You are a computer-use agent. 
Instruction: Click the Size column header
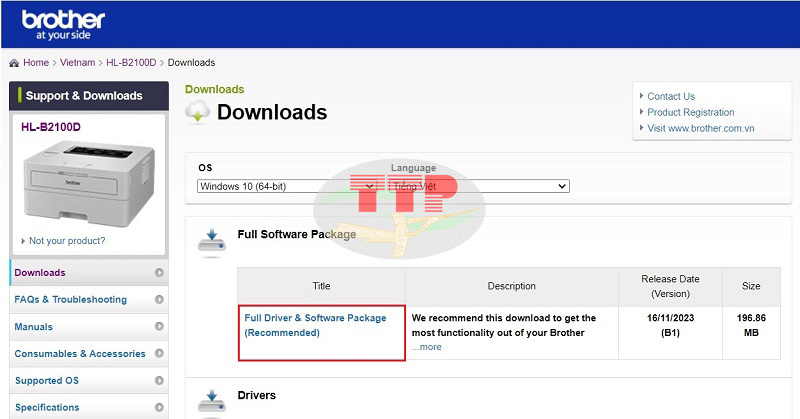(x=751, y=286)
